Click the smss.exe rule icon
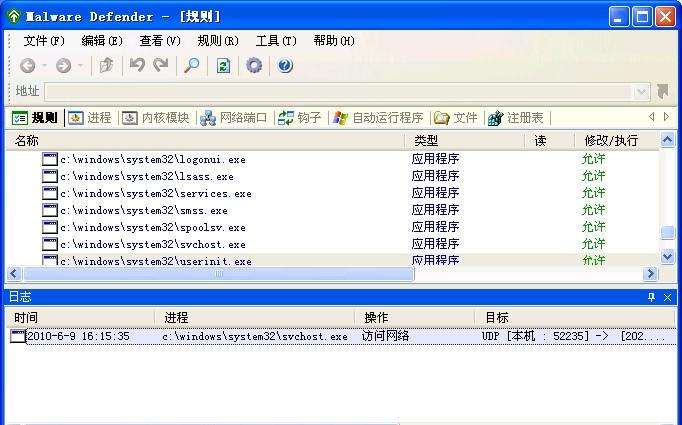The height and width of the screenshot is (425, 682). pos(50,210)
